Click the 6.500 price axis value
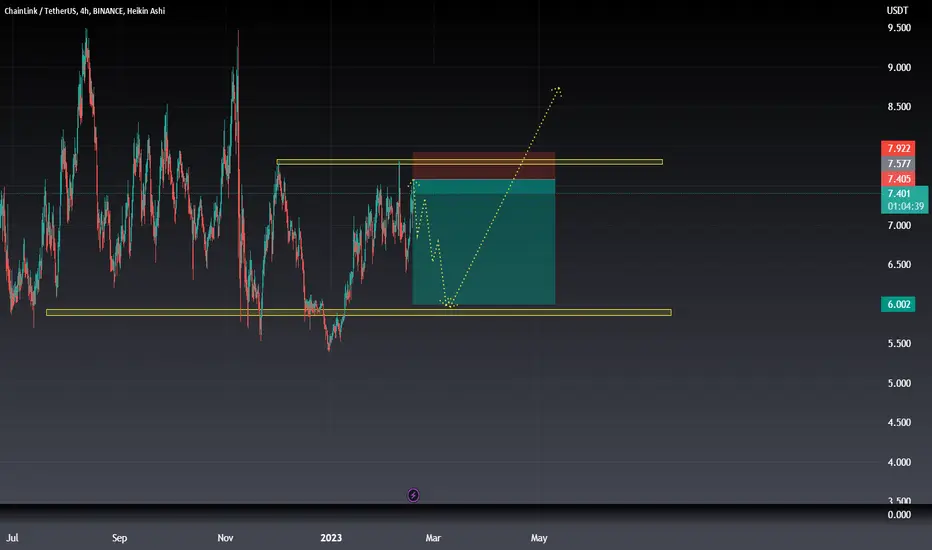 tap(899, 265)
